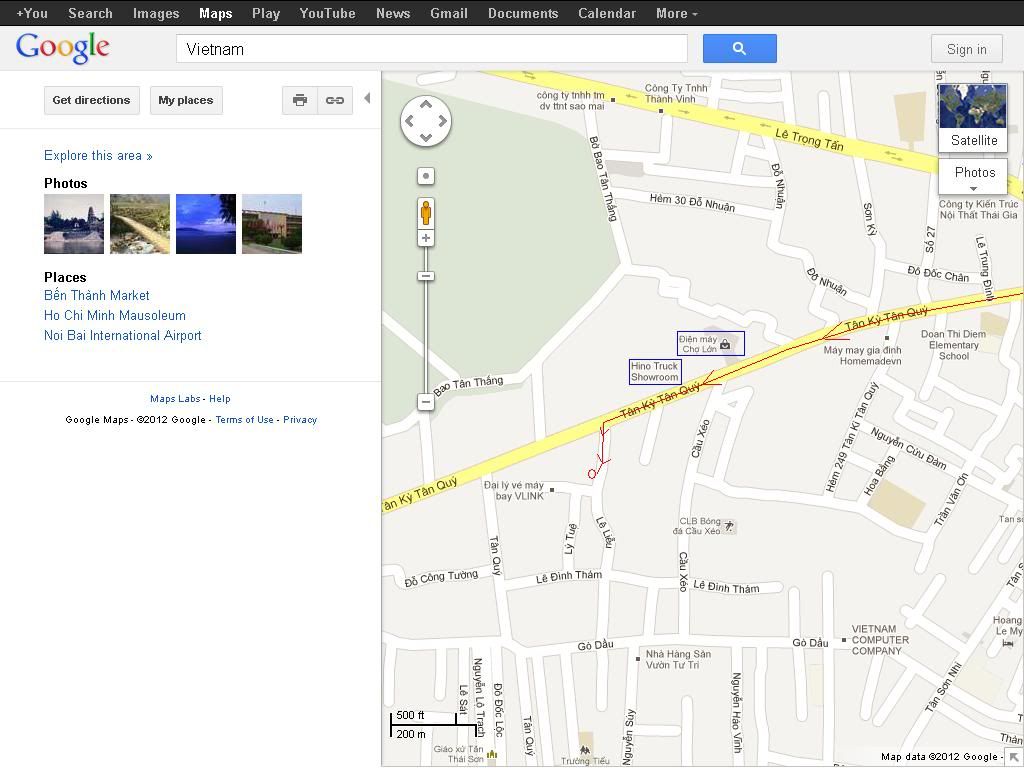Click the Công Ty Tnhh Thành Vinh label
This screenshot has height=768, width=1024.
(x=675, y=93)
